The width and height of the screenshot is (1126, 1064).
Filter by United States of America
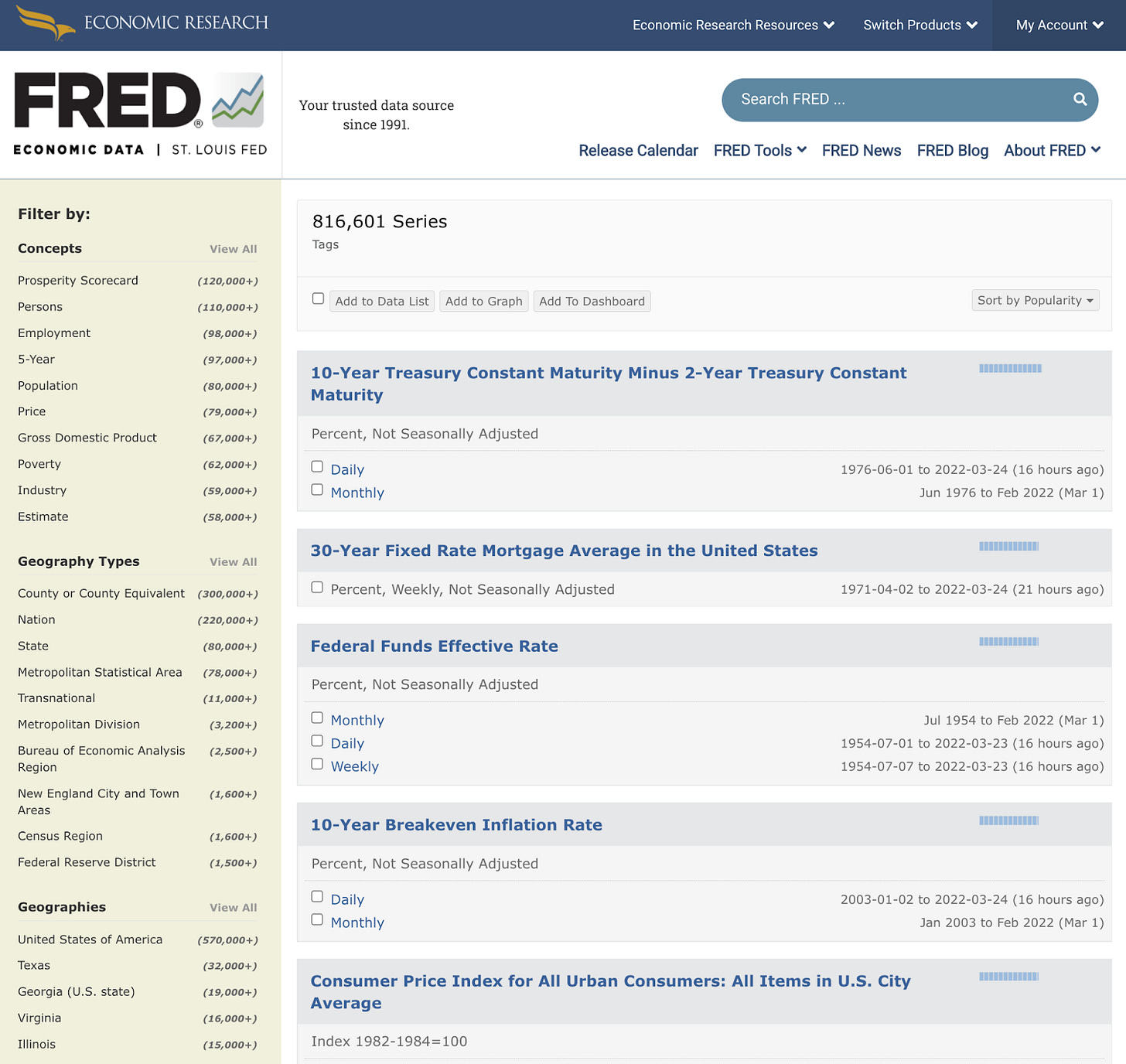[x=90, y=940]
